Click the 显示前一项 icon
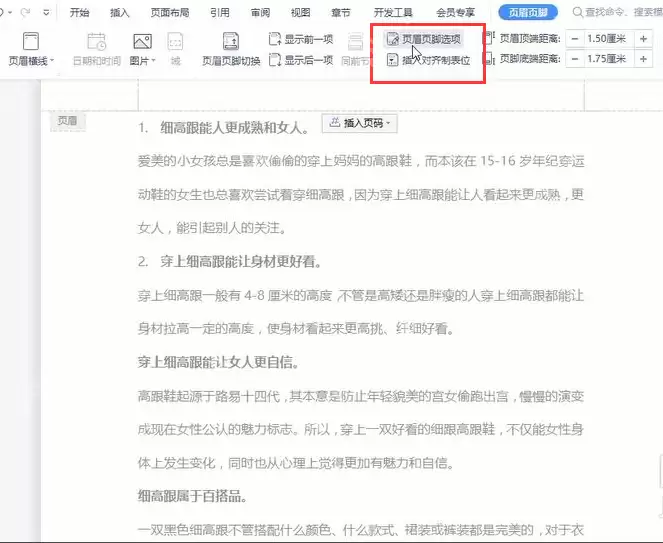The width and height of the screenshot is (663, 543). pyautogui.click(x=275, y=39)
